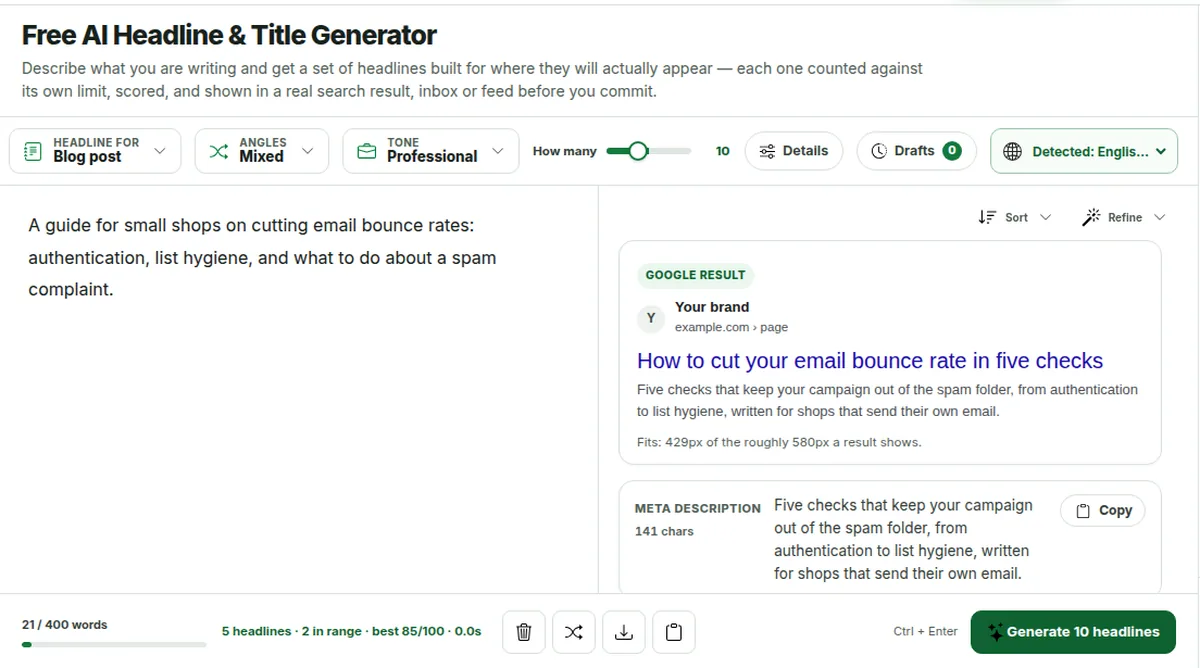Expand the Sort menu

1014,217
